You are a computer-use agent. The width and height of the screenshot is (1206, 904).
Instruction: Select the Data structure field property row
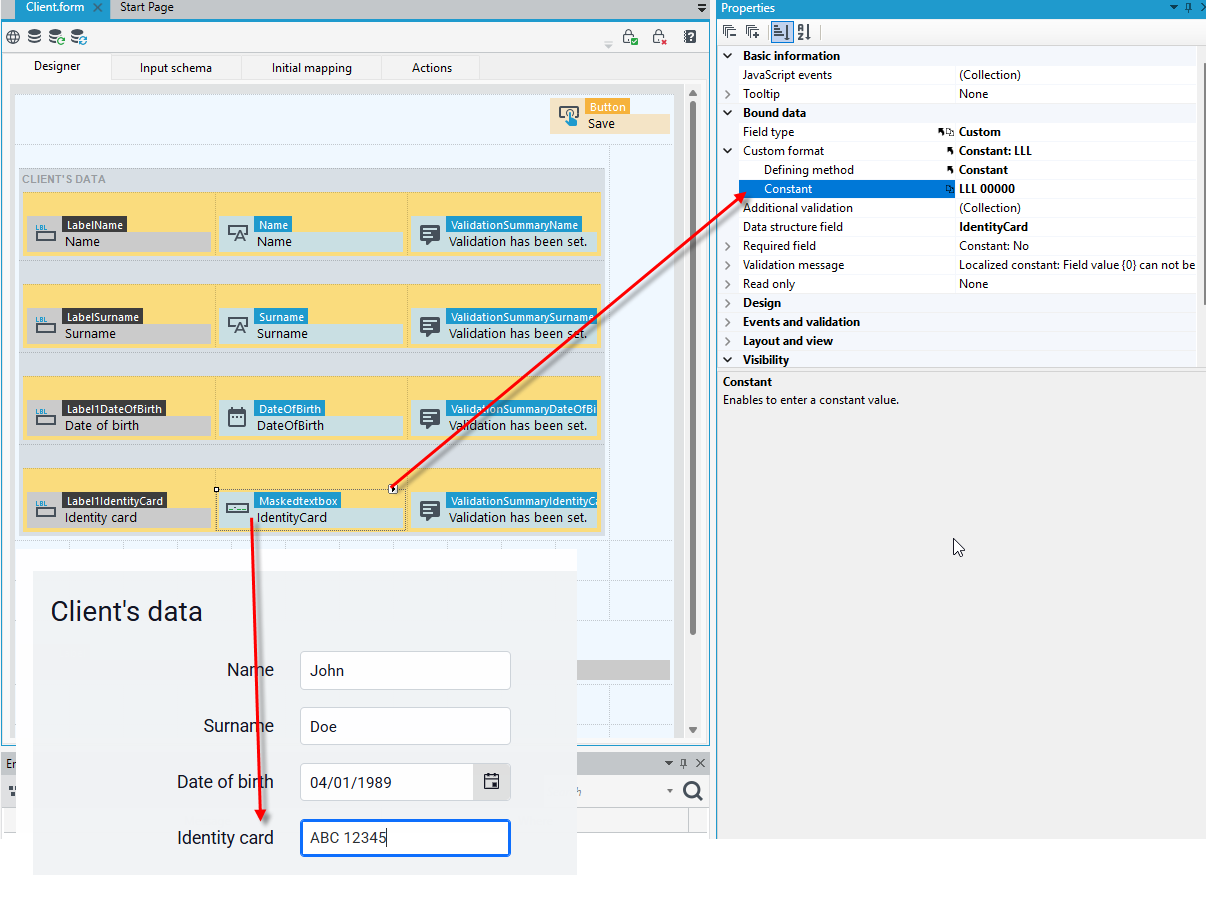pyautogui.click(x=967, y=227)
